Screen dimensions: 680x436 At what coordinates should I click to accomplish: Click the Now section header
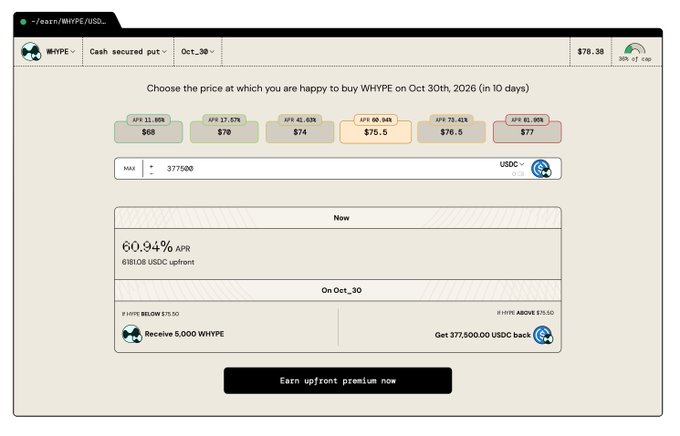pos(338,218)
